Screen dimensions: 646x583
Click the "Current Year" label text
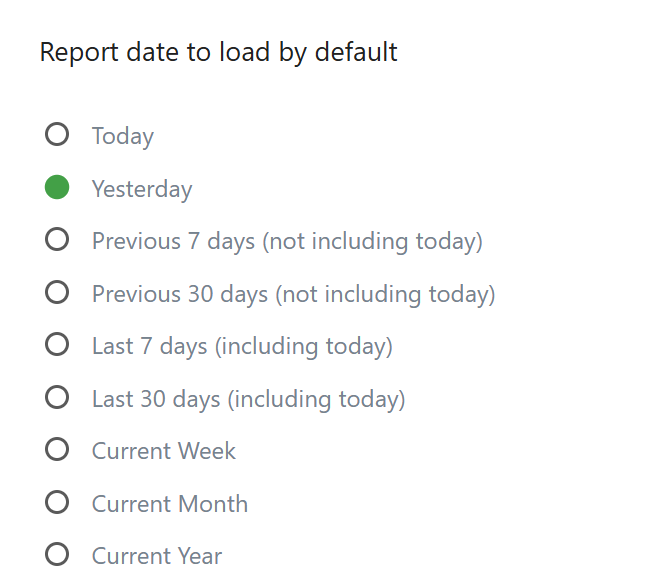pos(157,556)
